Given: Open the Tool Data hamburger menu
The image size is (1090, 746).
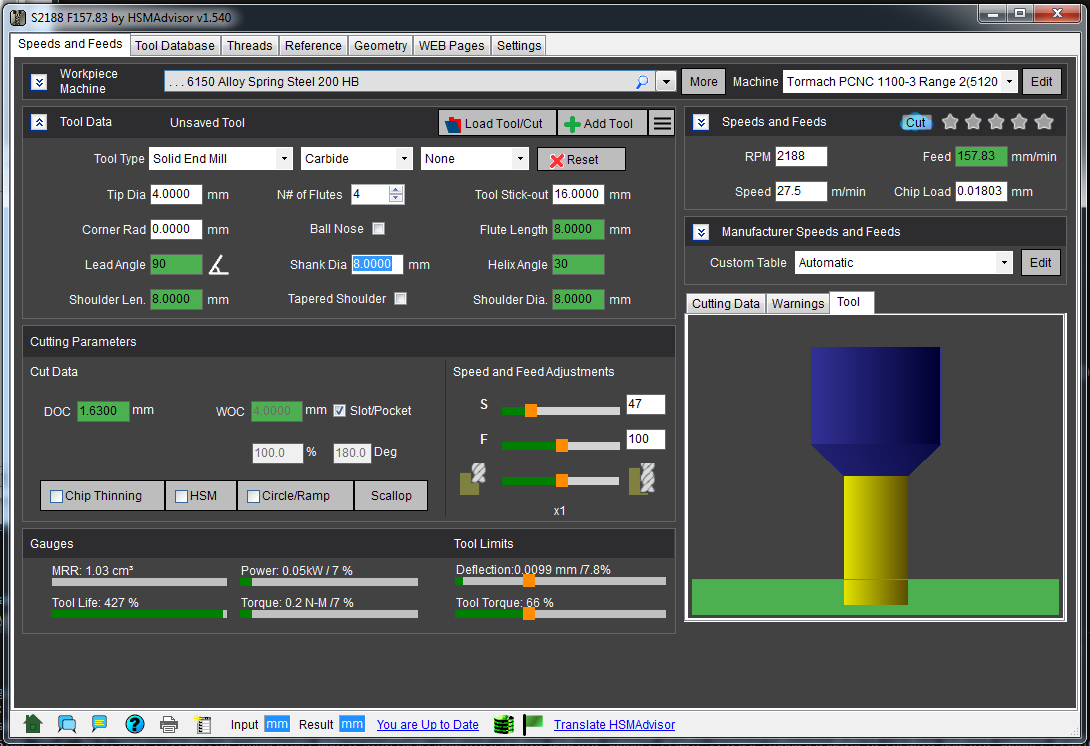Looking at the screenshot, I should tap(662, 123).
